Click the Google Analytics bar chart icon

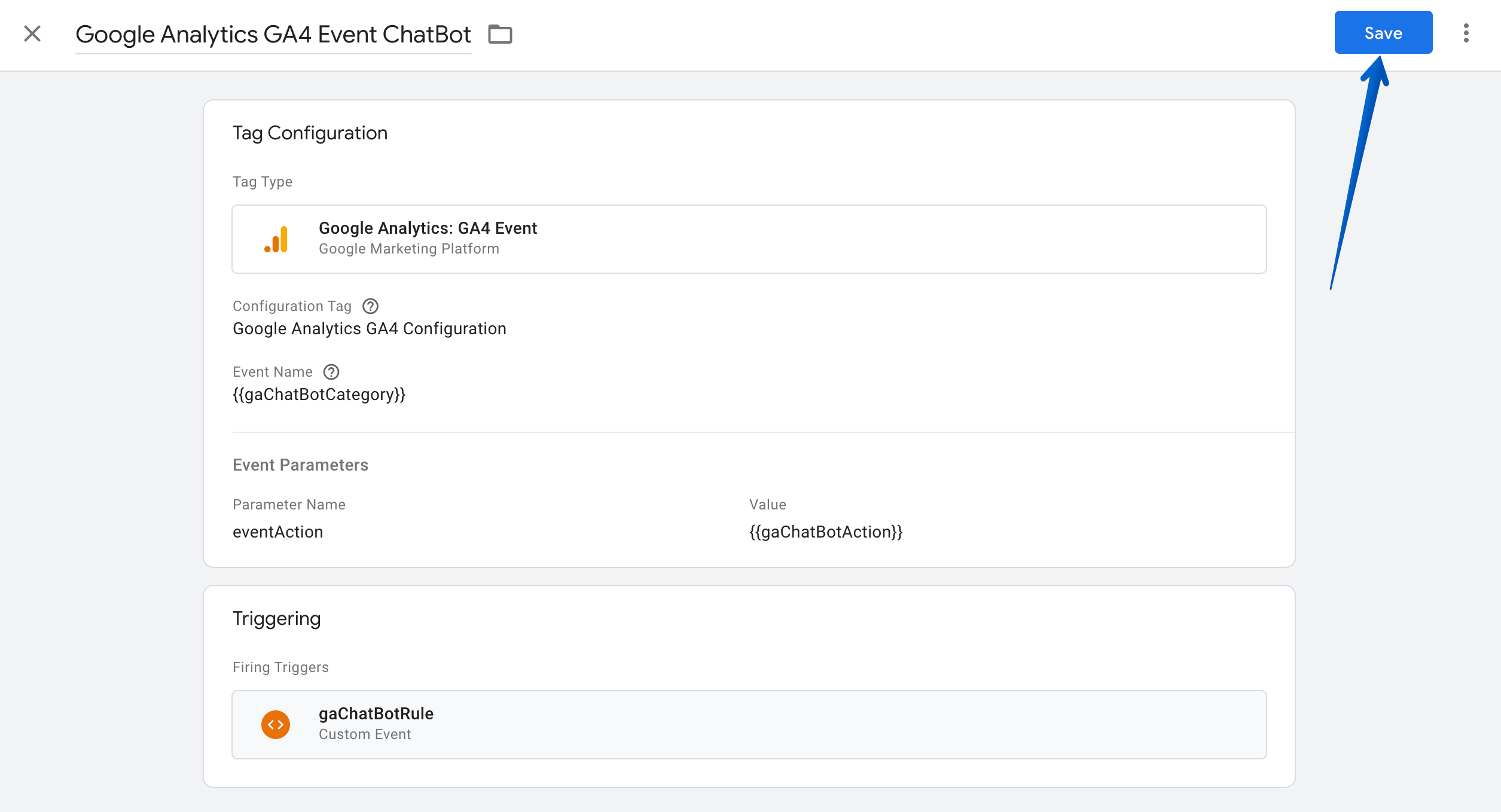tap(276, 239)
